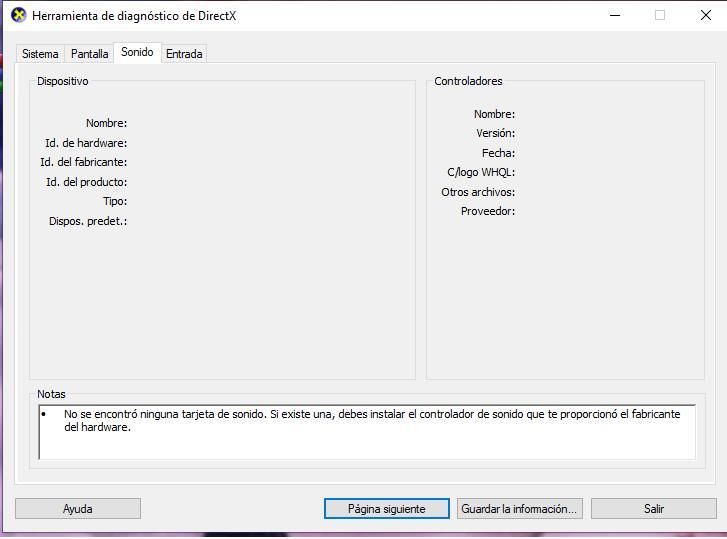Click the Otros archivos label
The width and height of the screenshot is (727, 539).
tap(478, 192)
